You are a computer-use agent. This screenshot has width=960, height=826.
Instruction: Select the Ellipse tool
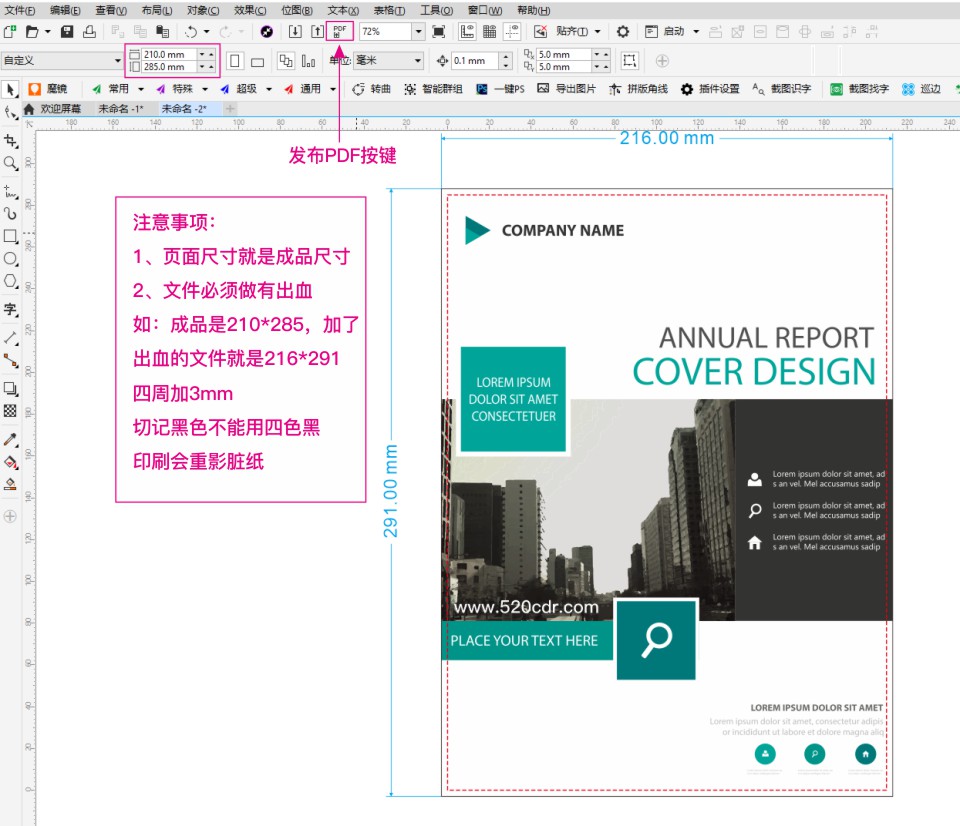10,258
